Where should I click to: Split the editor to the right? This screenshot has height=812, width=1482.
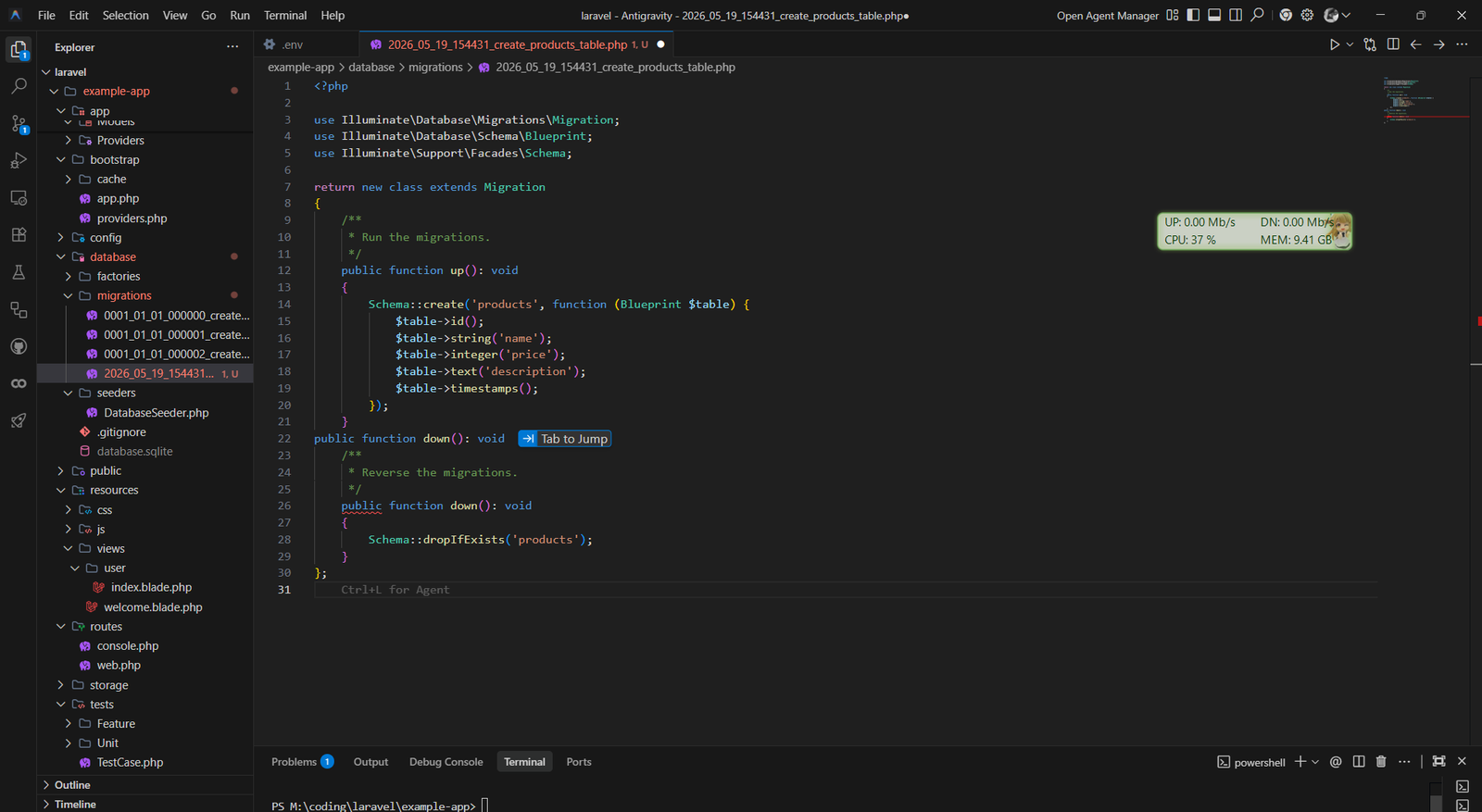pos(1393,44)
